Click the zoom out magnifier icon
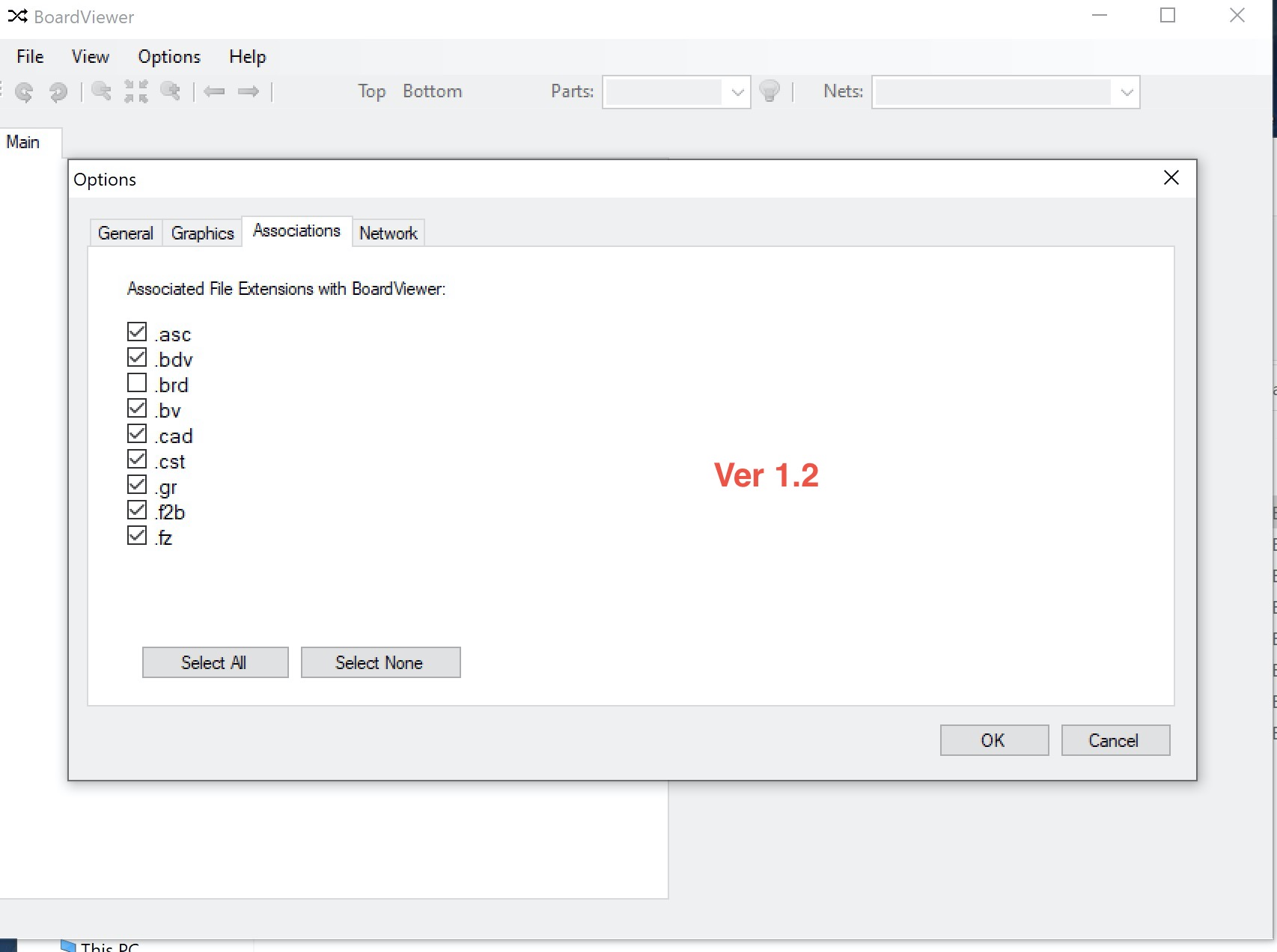The image size is (1277, 952). click(101, 91)
